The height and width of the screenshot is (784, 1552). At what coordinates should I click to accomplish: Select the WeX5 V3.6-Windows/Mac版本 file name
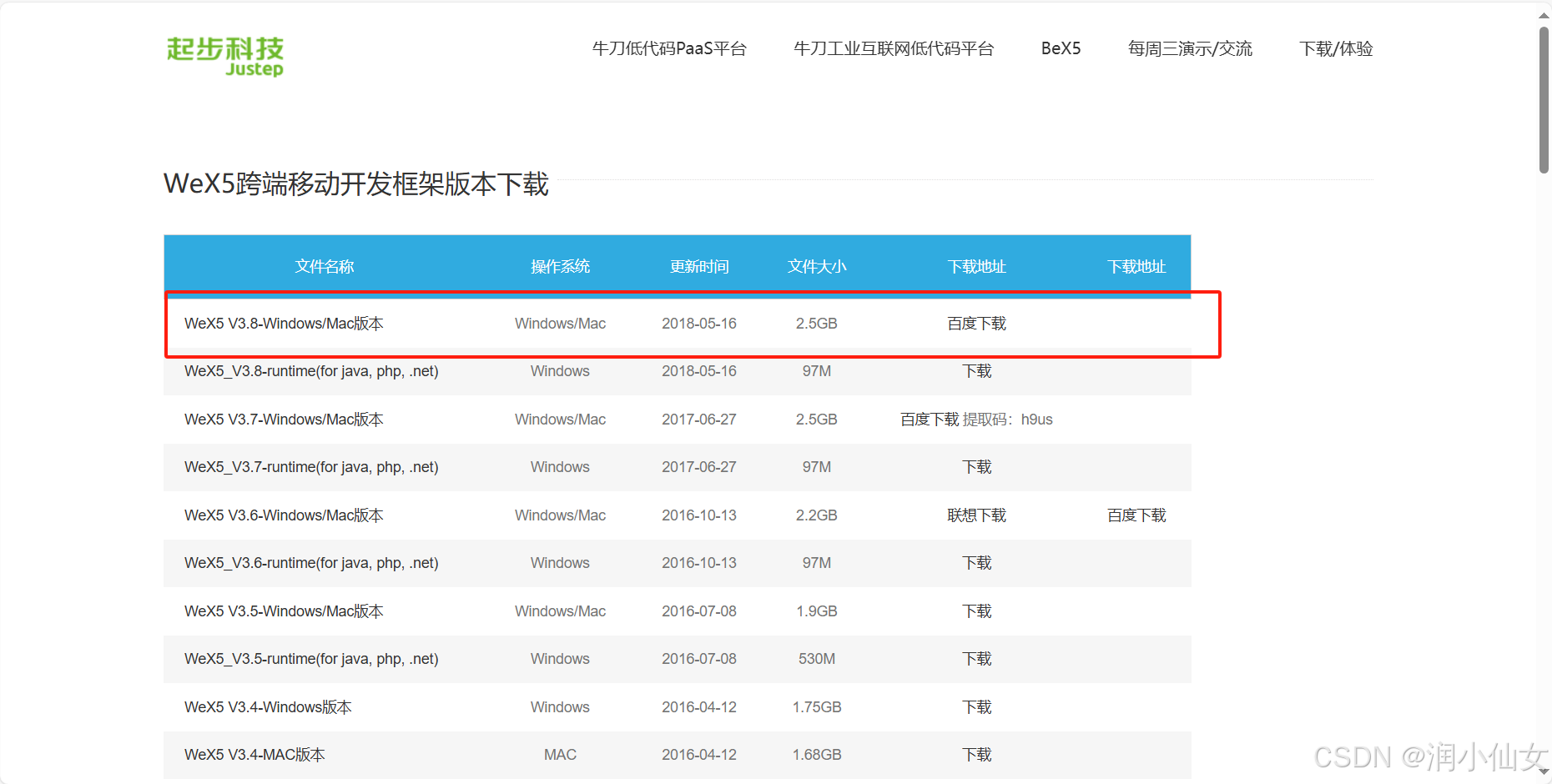(284, 515)
